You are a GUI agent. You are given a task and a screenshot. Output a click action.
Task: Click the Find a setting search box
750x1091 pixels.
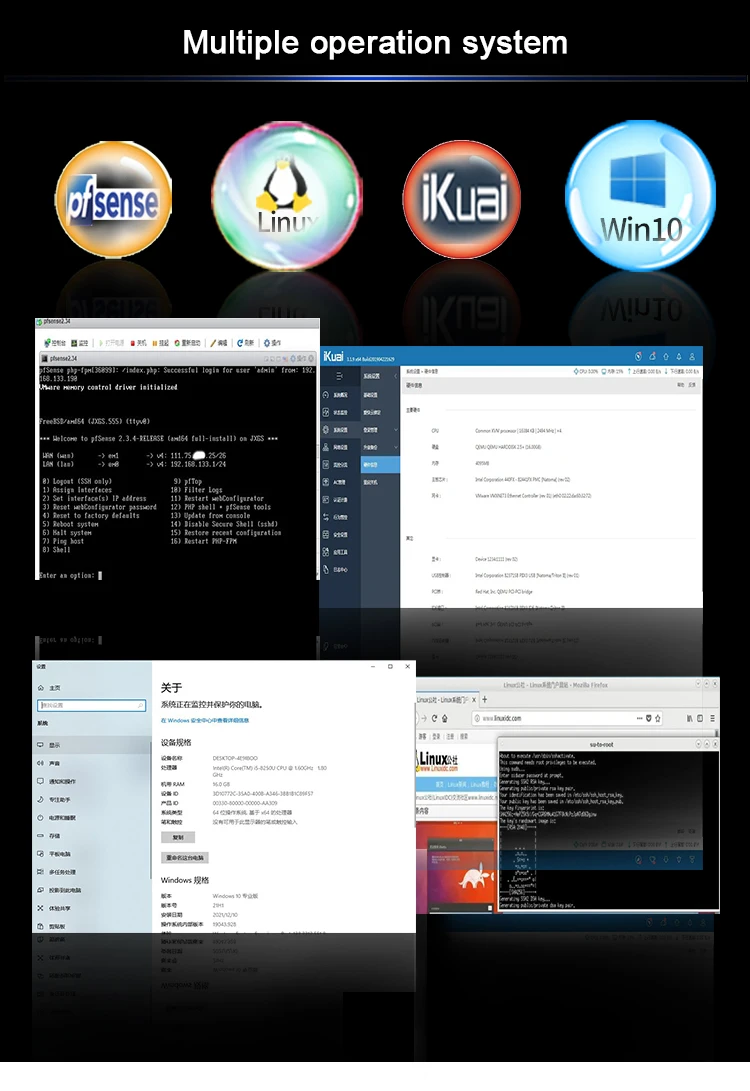[x=91, y=706]
